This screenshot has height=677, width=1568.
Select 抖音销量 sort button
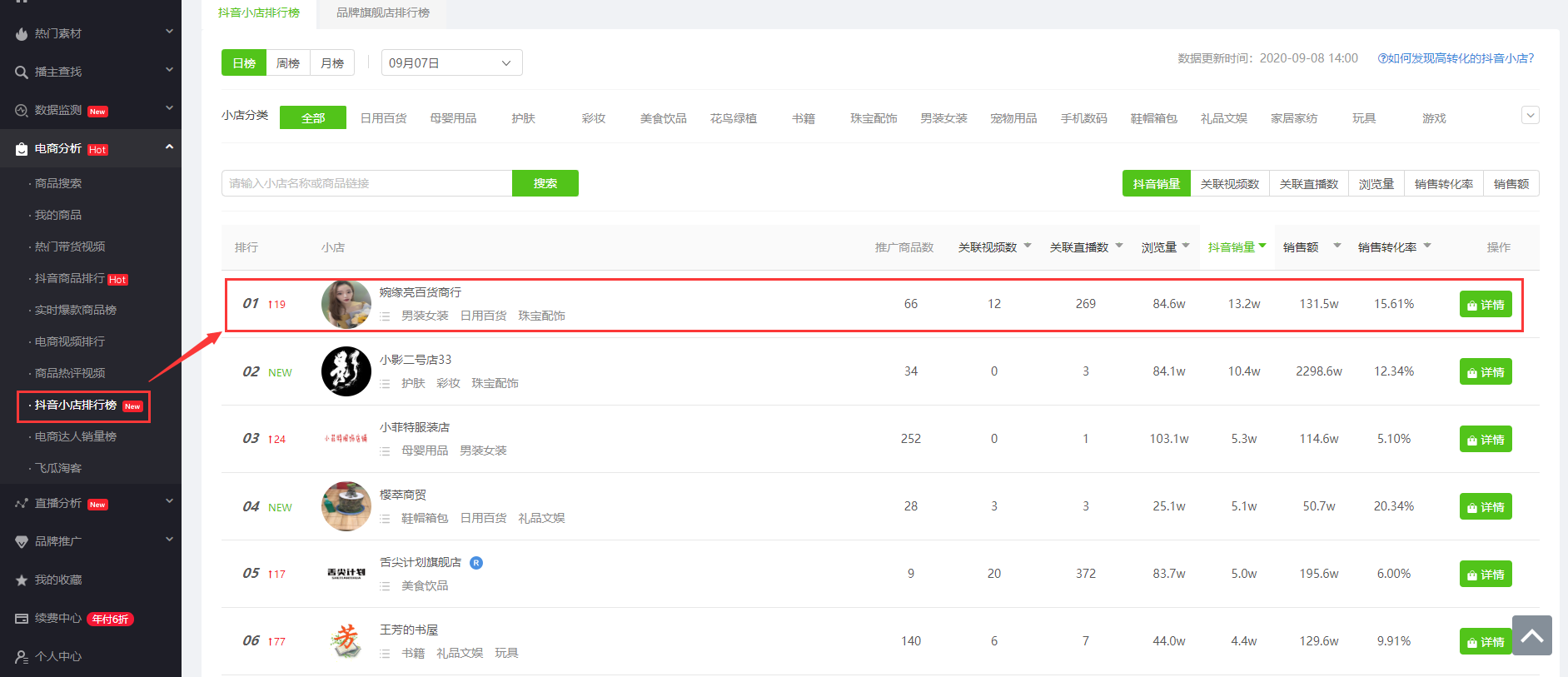pyautogui.click(x=1157, y=184)
